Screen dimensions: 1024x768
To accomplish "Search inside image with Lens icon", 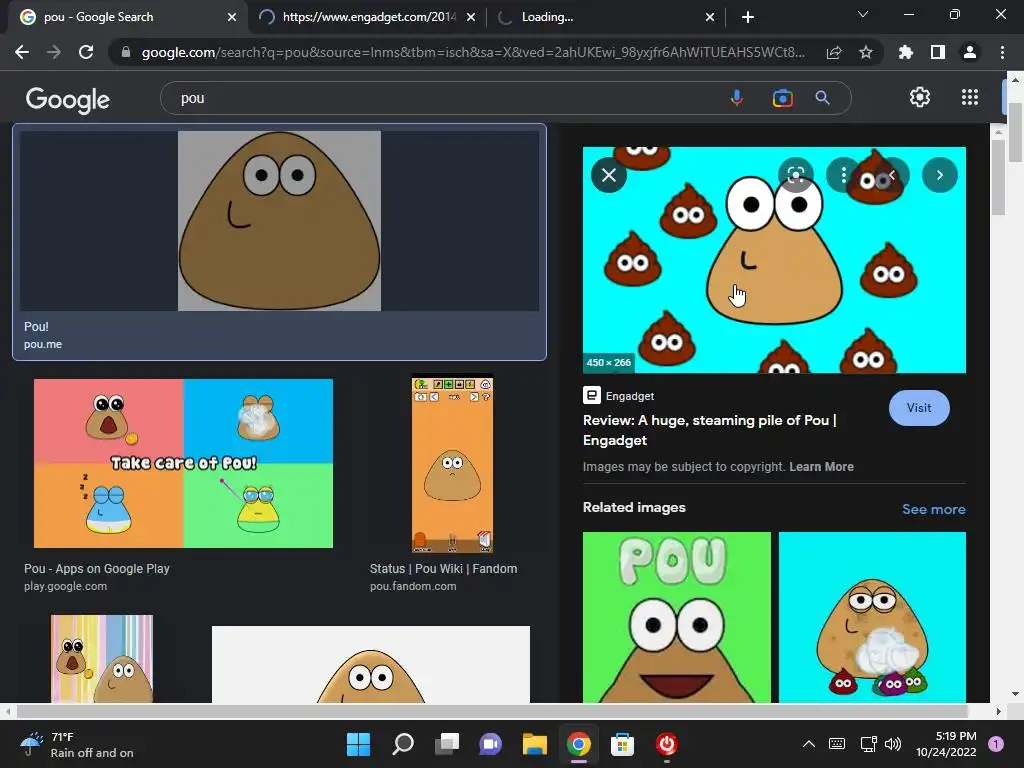I will click(x=795, y=175).
